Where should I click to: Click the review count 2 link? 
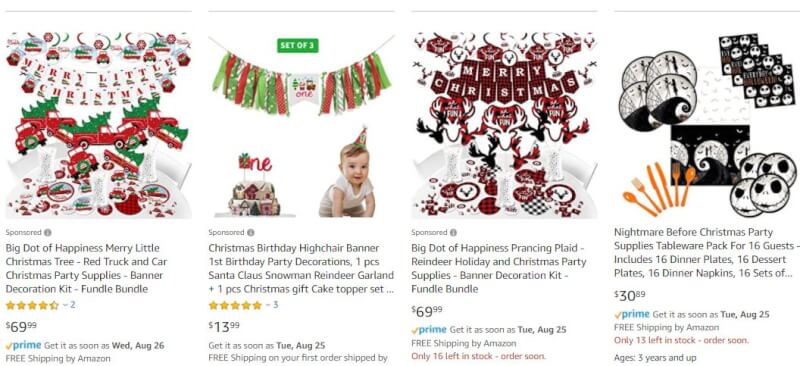pyautogui.click(x=72, y=305)
